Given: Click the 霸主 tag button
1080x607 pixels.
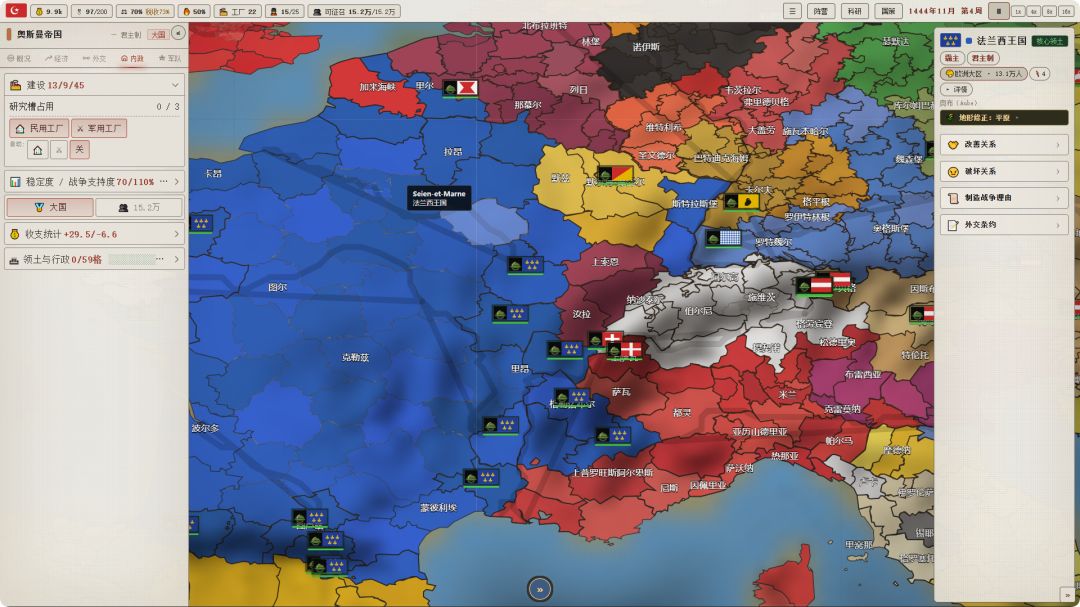Looking at the screenshot, I should [x=952, y=58].
